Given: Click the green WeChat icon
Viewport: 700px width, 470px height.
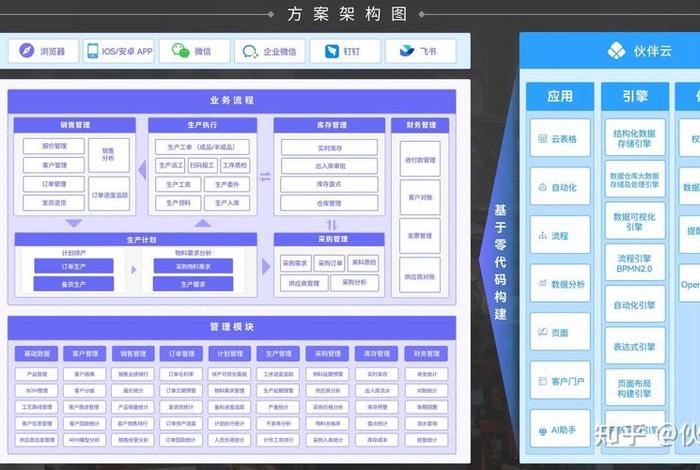Looking at the screenshot, I should pyautogui.click(x=181, y=51).
